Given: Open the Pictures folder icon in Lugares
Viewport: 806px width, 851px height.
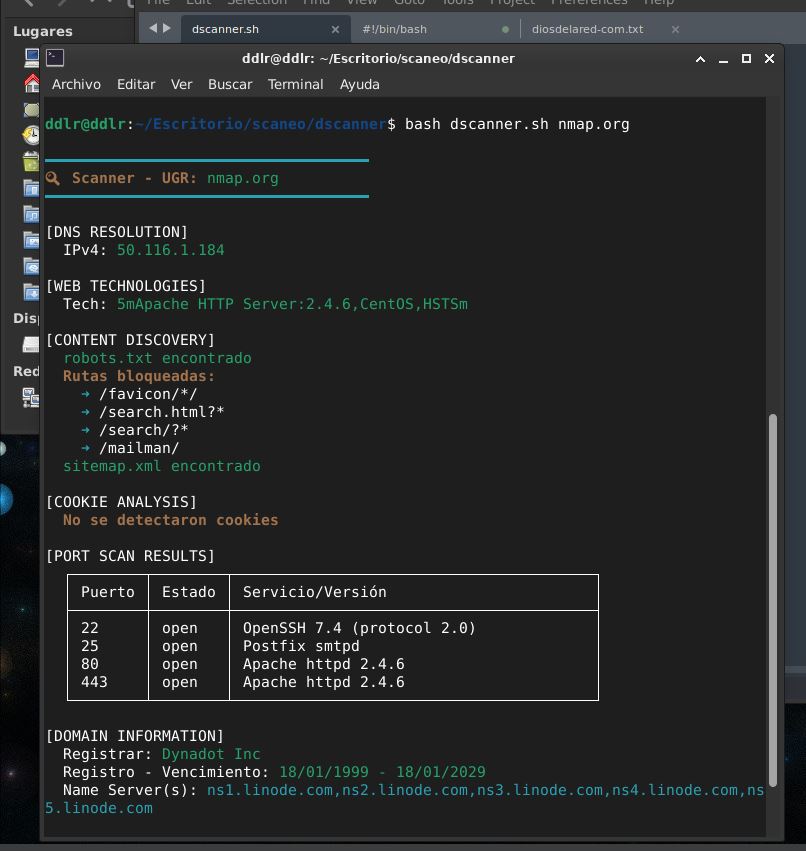Looking at the screenshot, I should pos(31,240).
